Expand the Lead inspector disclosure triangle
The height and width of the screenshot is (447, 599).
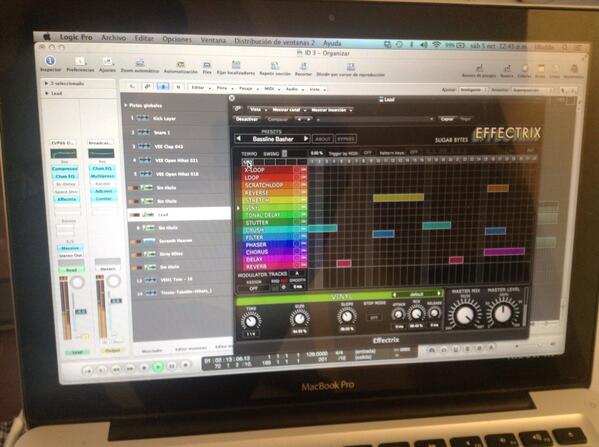click(x=47, y=93)
